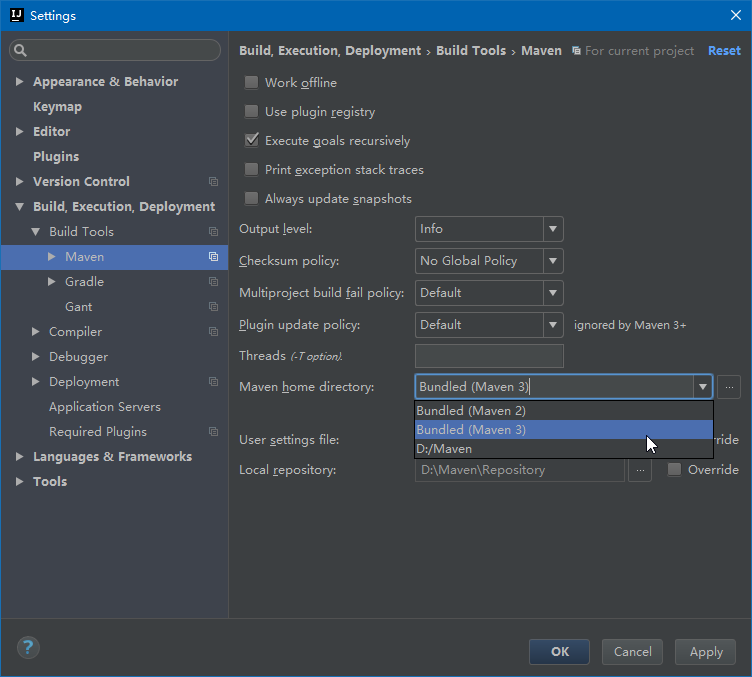Collapse the Build Tools node
This screenshot has width=752, height=677.
tap(35, 232)
